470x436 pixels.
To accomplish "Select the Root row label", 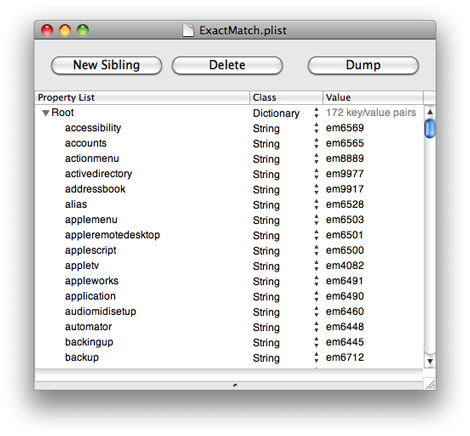I will point(63,113).
